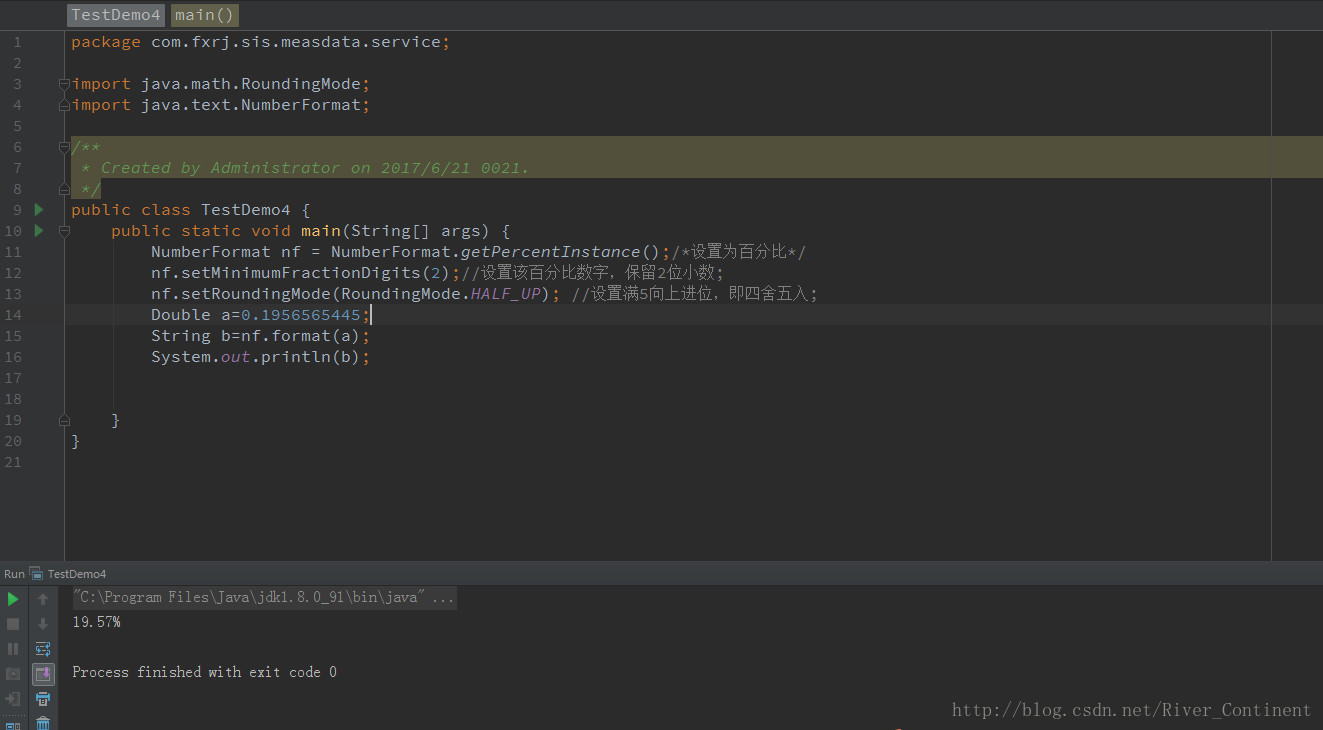Stop the process using the square icon
1323x730 pixels.
click(x=13, y=624)
